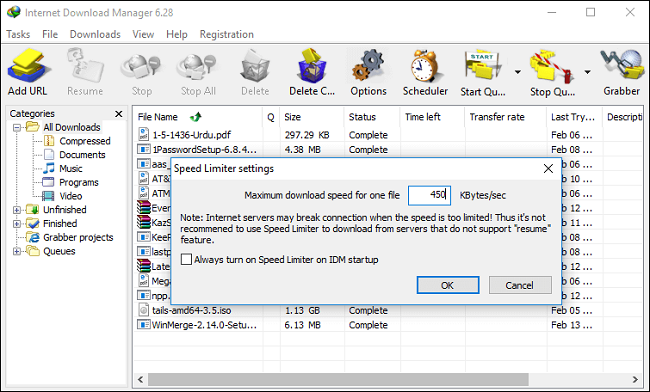
Task: Open Stop Queue dropdown arrow
Action: 587,72
